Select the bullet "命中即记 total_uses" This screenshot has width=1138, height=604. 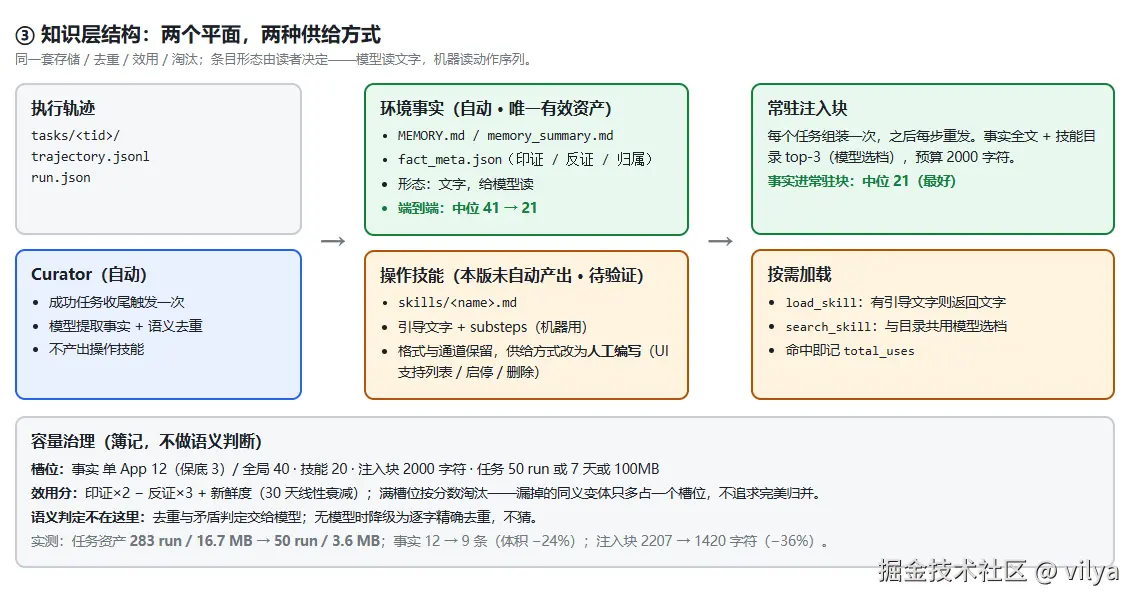click(850, 351)
